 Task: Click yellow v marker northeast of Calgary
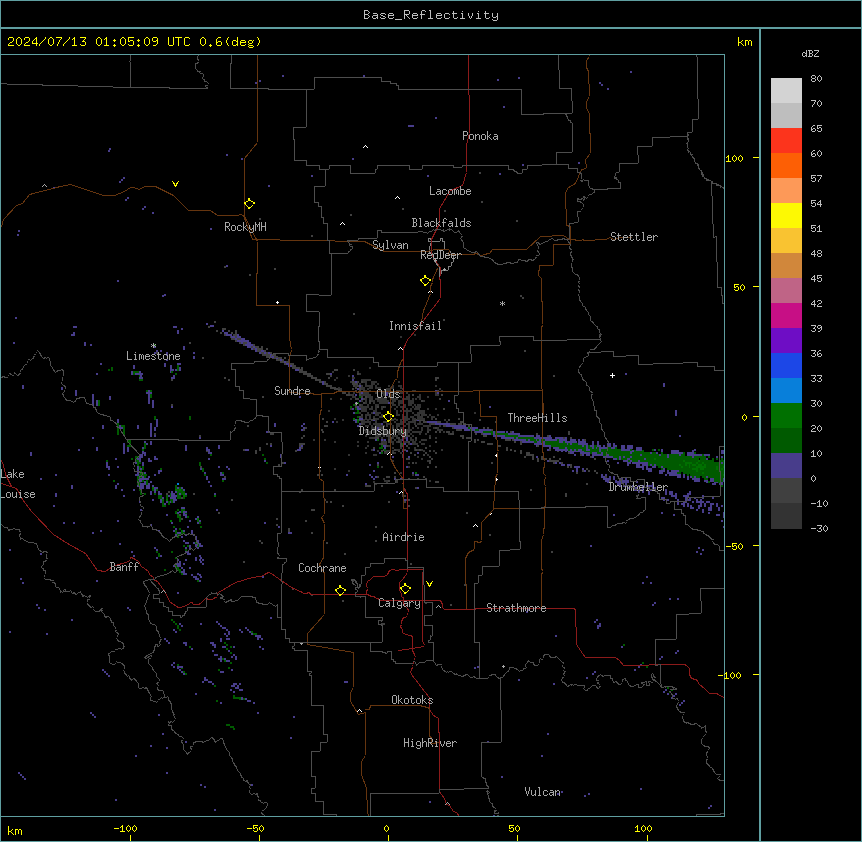429,584
